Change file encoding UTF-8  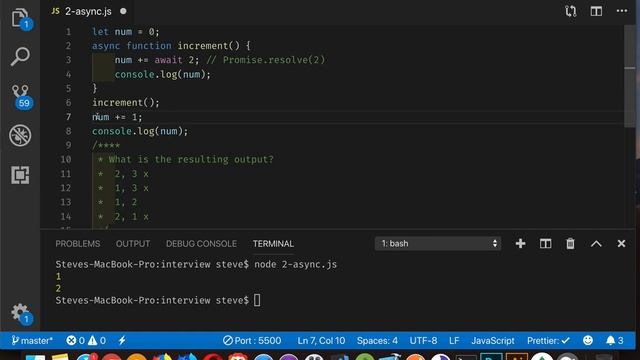(423, 340)
